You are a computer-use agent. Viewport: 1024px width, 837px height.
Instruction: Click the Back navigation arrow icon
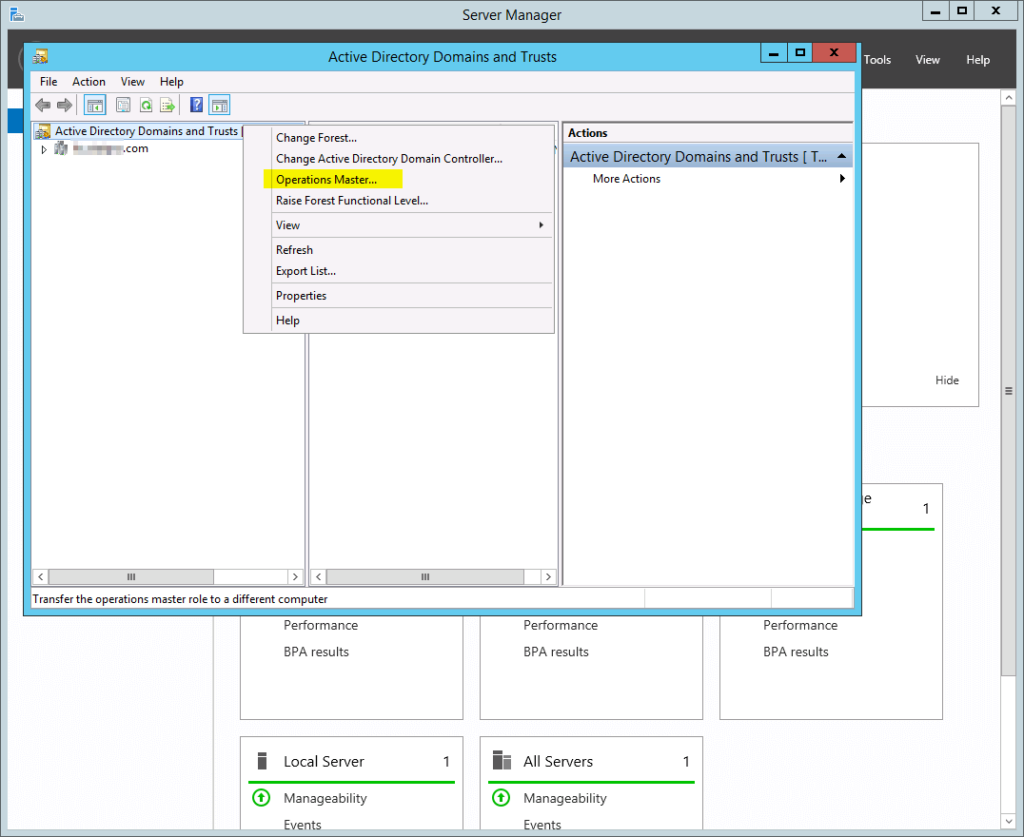click(43, 104)
